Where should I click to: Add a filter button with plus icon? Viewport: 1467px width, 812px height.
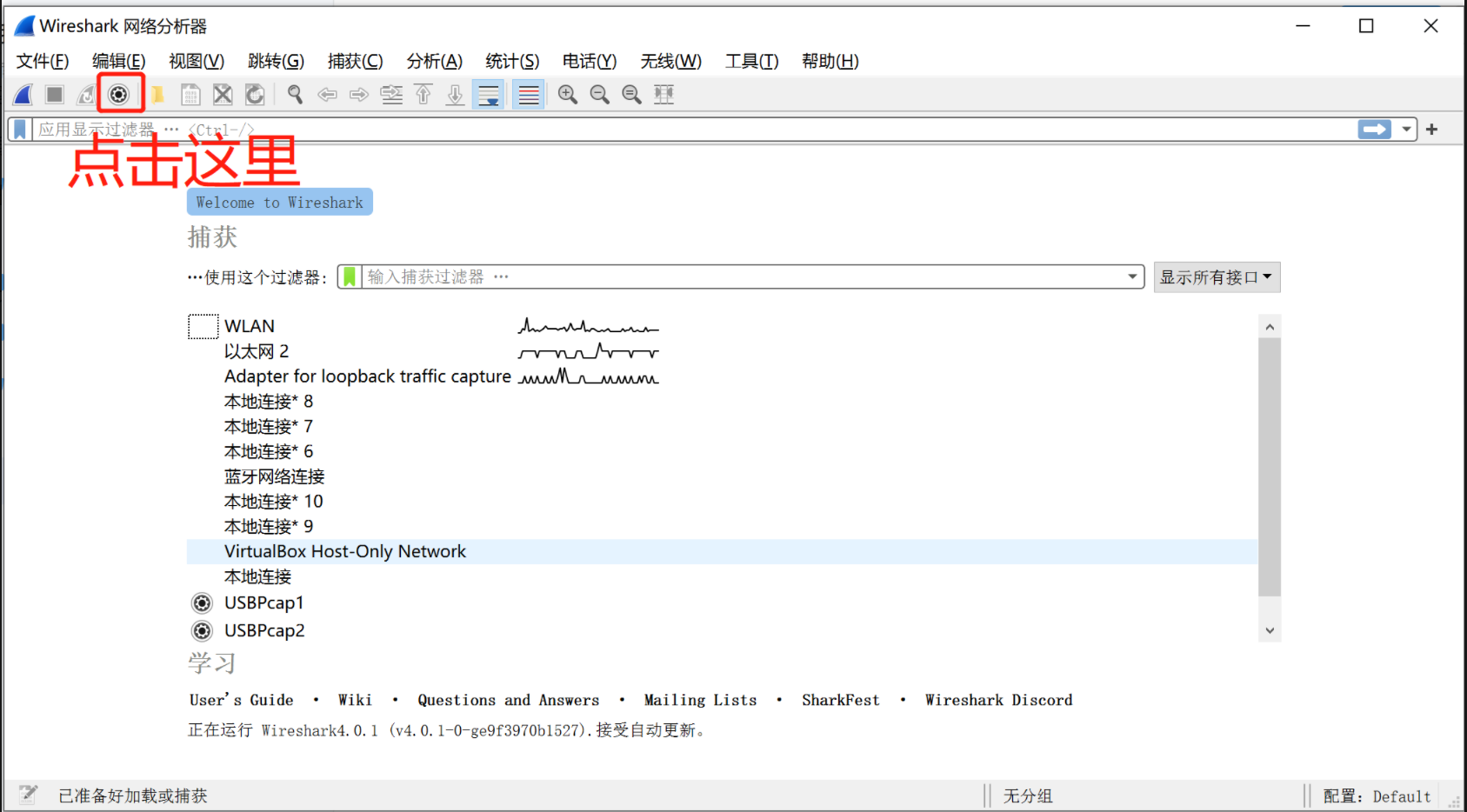[1431, 130]
